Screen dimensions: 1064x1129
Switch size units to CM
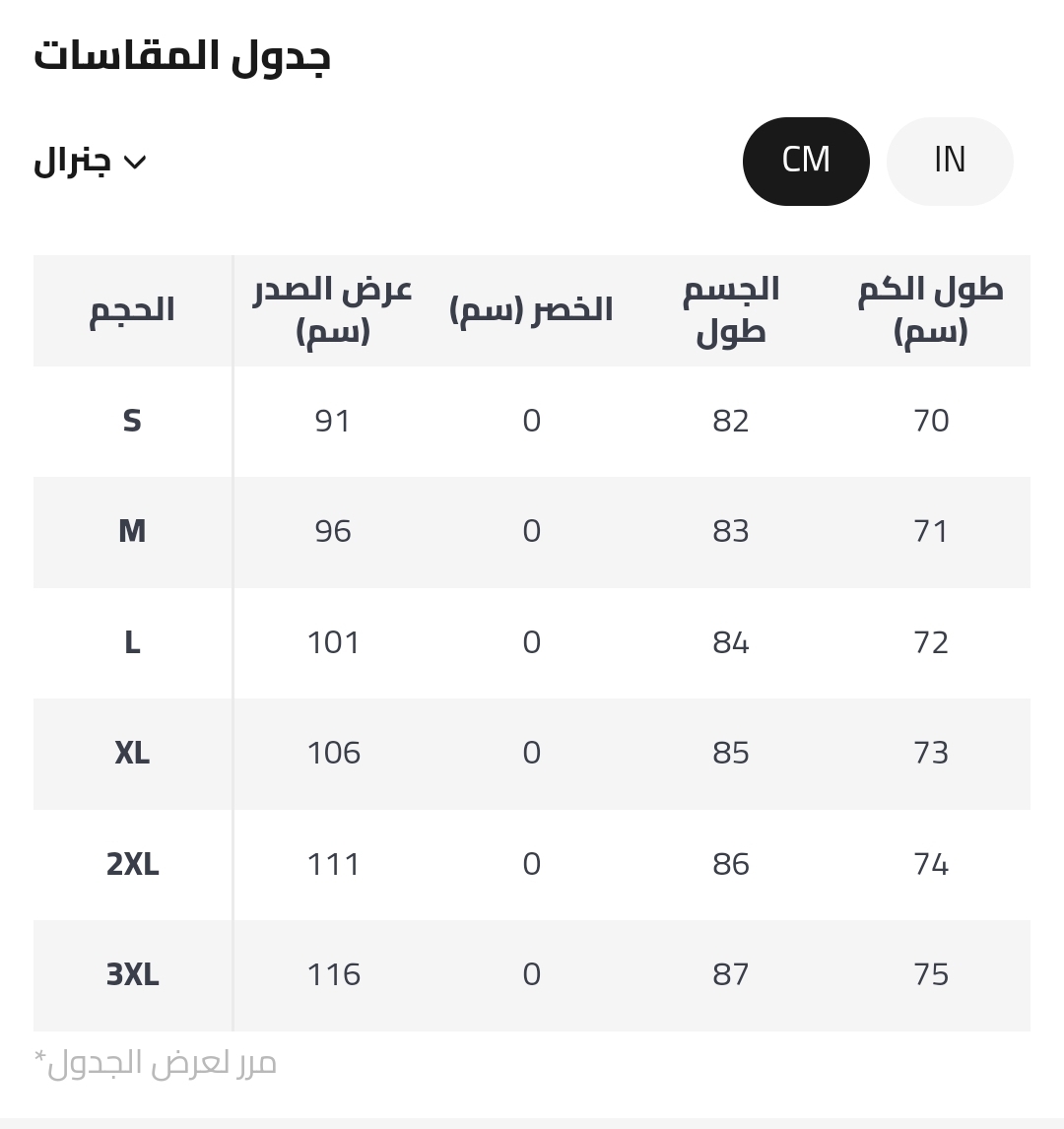806,162
